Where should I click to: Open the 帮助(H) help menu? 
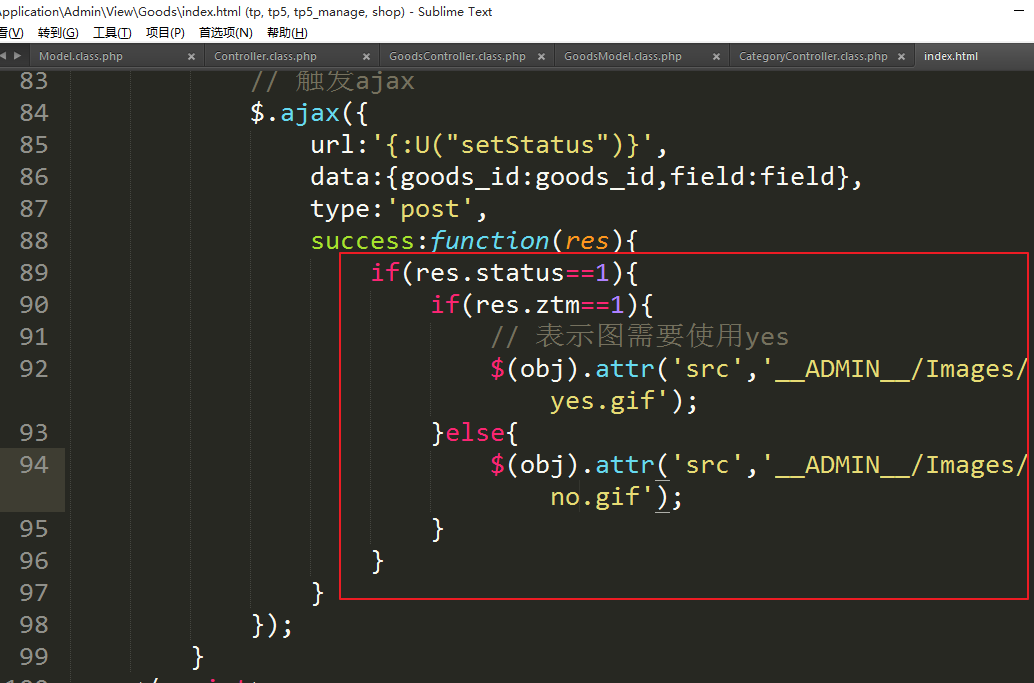point(286,33)
